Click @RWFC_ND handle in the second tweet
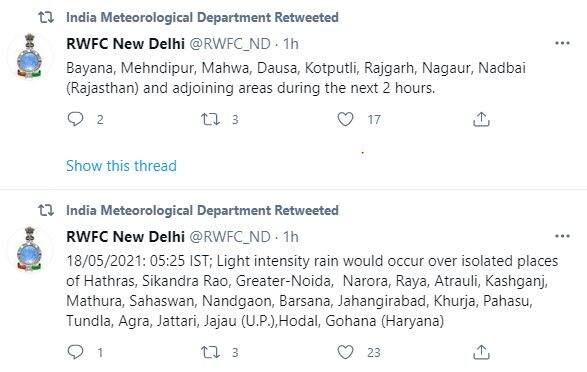 [230, 237]
